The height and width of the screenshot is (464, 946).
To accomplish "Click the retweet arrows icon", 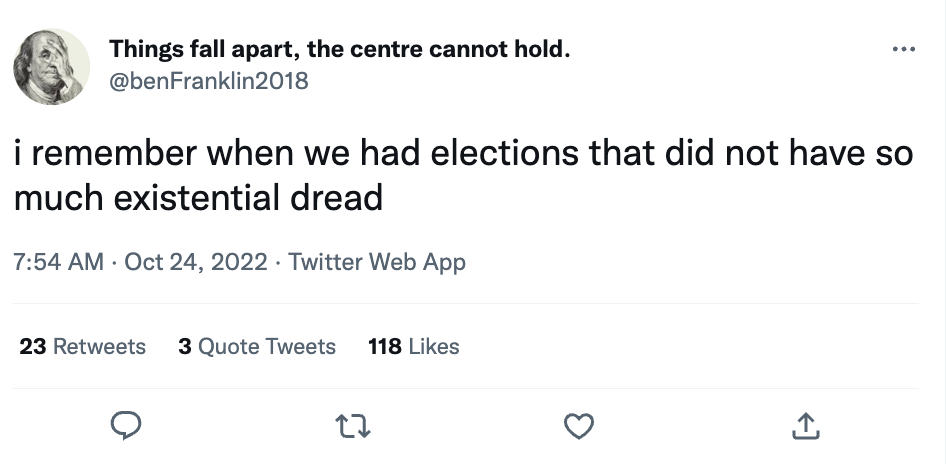I will (x=352, y=426).
